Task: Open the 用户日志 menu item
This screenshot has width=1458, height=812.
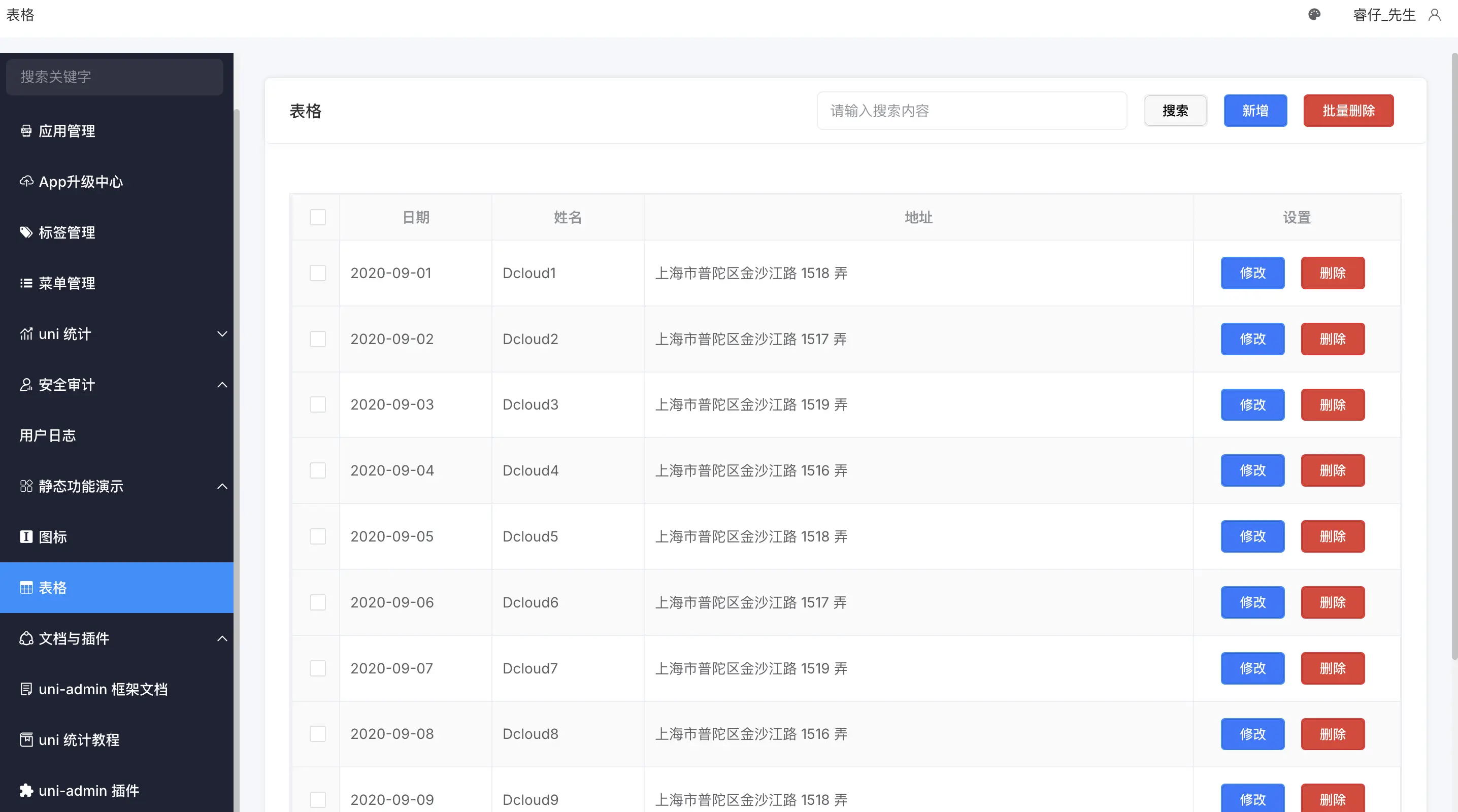Action: pyautogui.click(x=48, y=435)
